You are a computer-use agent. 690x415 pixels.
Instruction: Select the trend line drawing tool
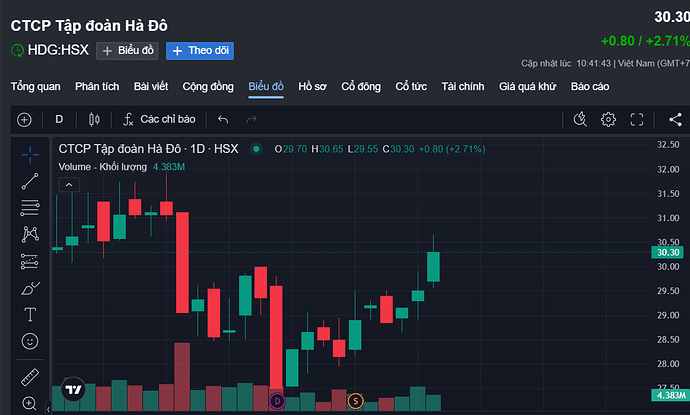(x=31, y=181)
